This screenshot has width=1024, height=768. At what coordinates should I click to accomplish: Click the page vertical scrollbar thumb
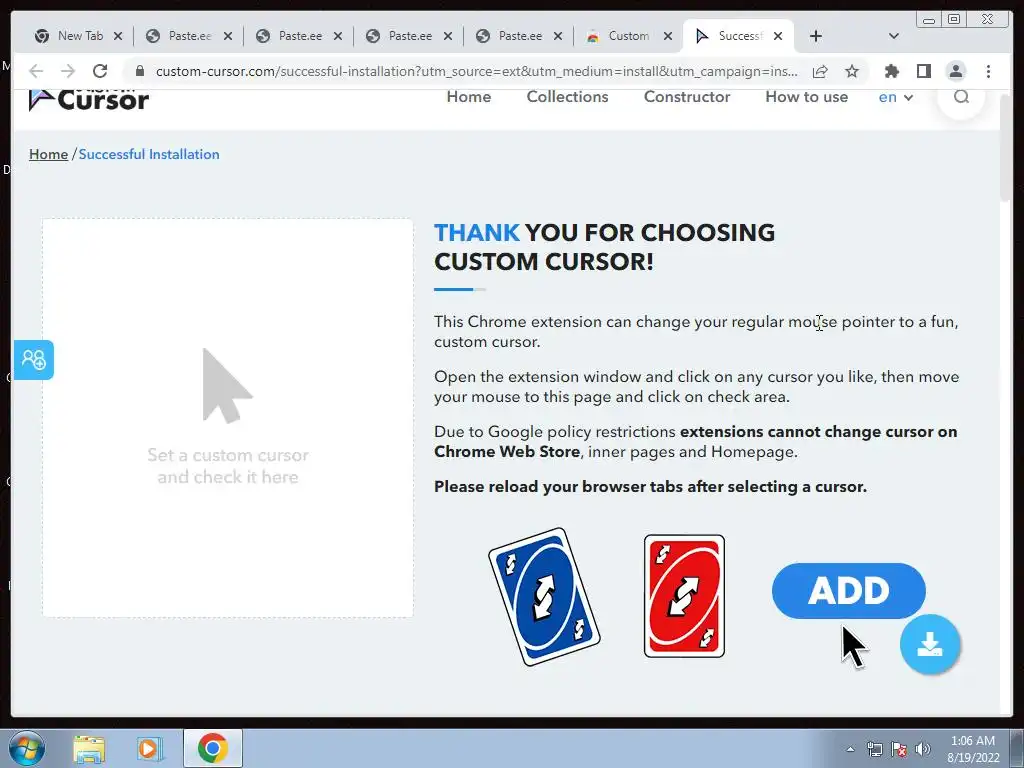click(1005, 147)
